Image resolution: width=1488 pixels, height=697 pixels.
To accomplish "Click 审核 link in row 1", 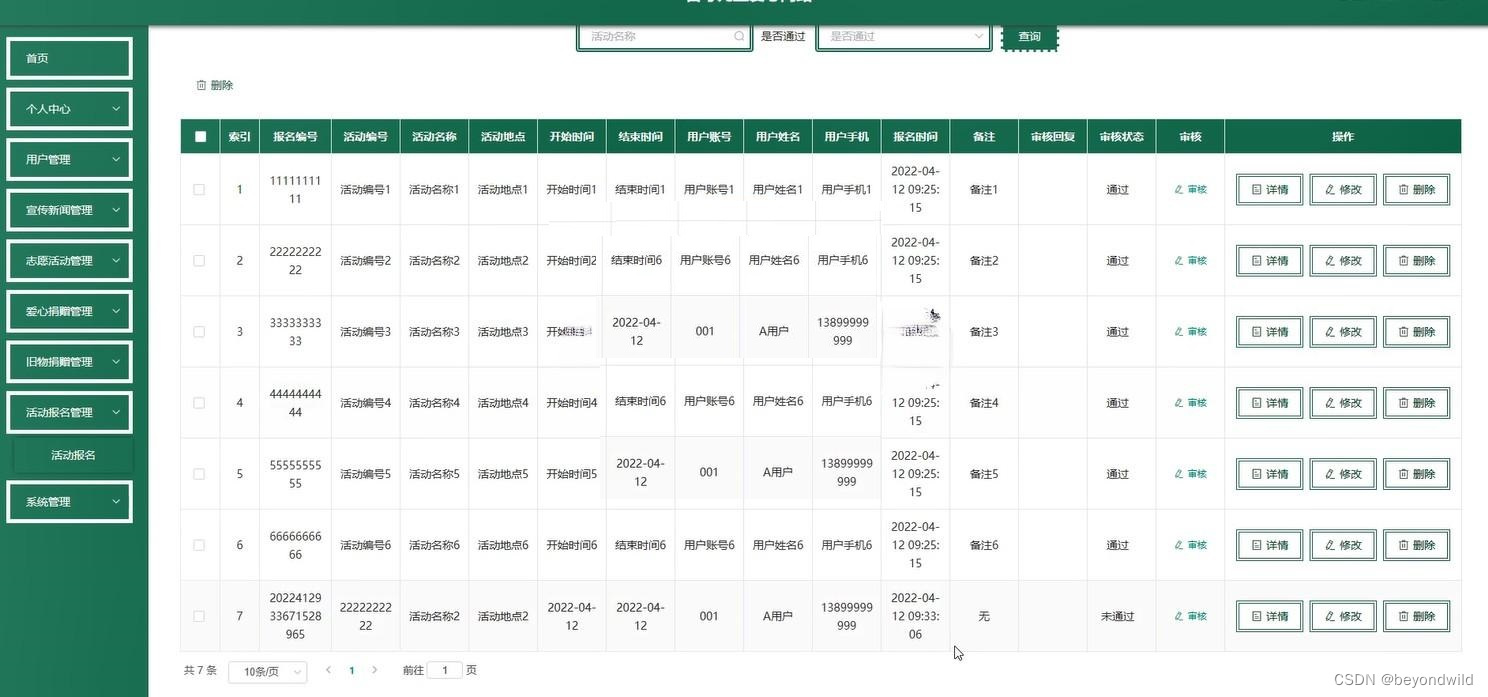I will [1190, 189].
